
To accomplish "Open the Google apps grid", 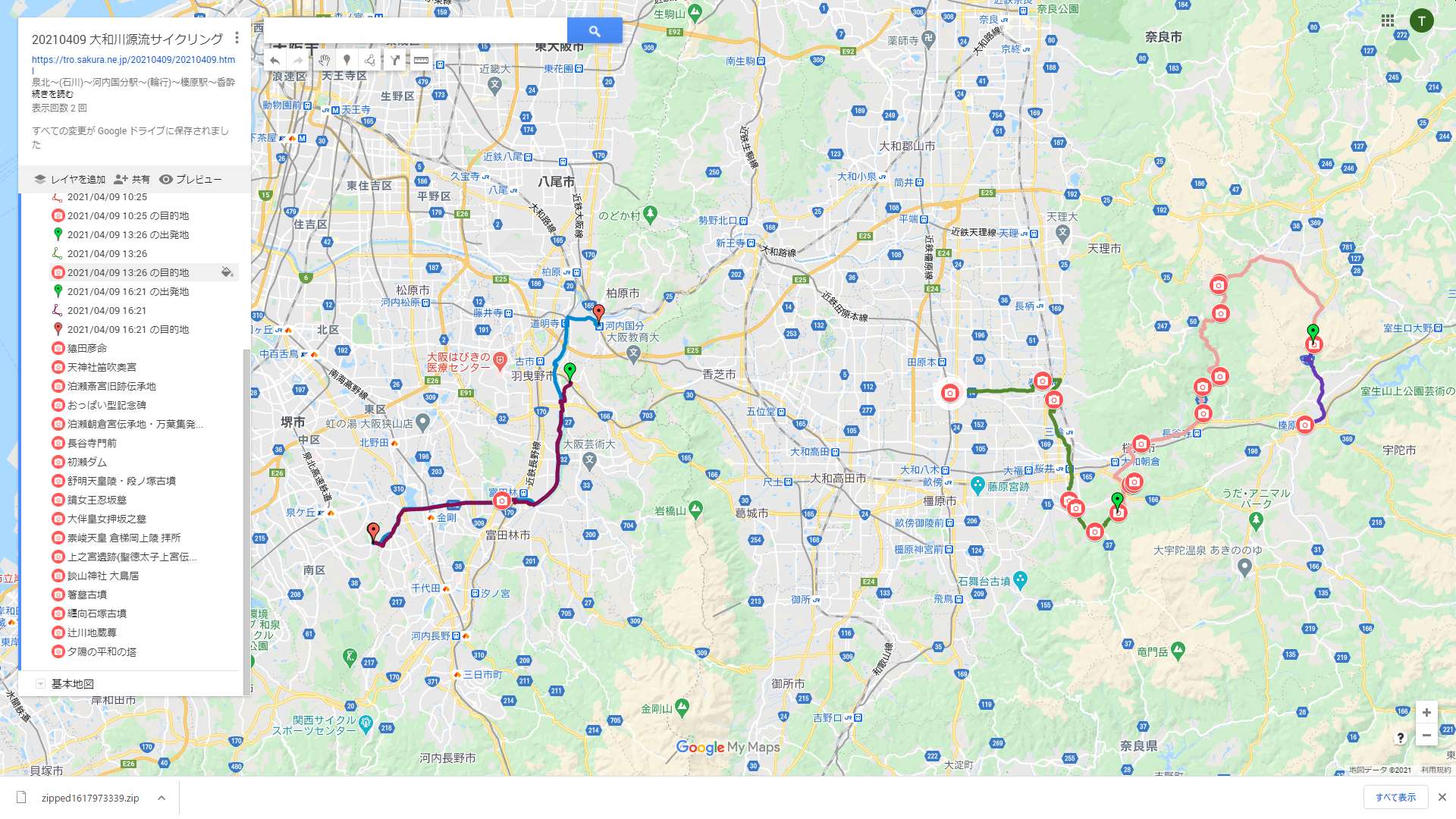I will point(1388,20).
